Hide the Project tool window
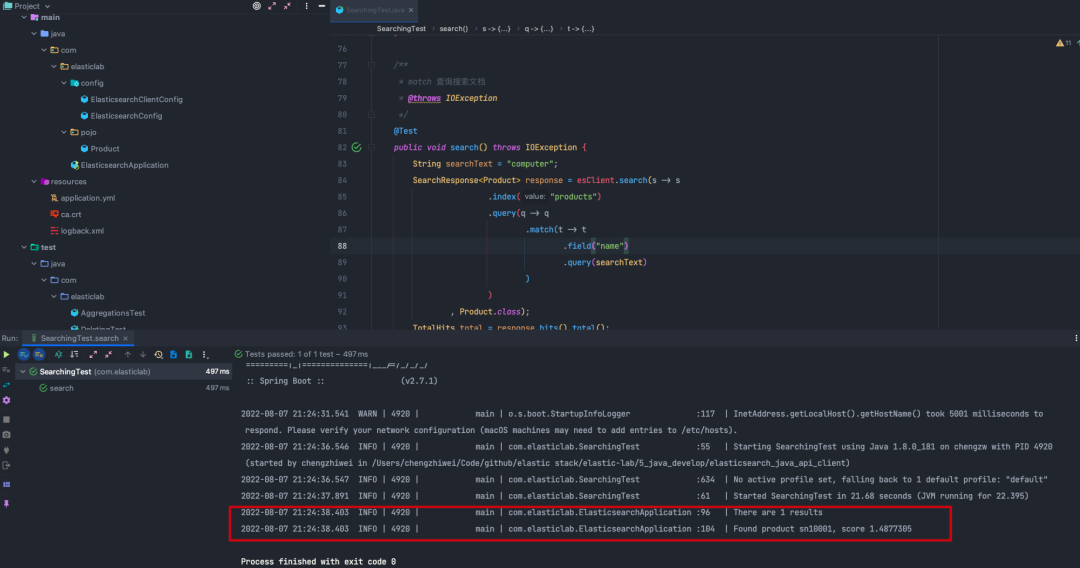Viewport: 1080px width, 568px height. 322,6
